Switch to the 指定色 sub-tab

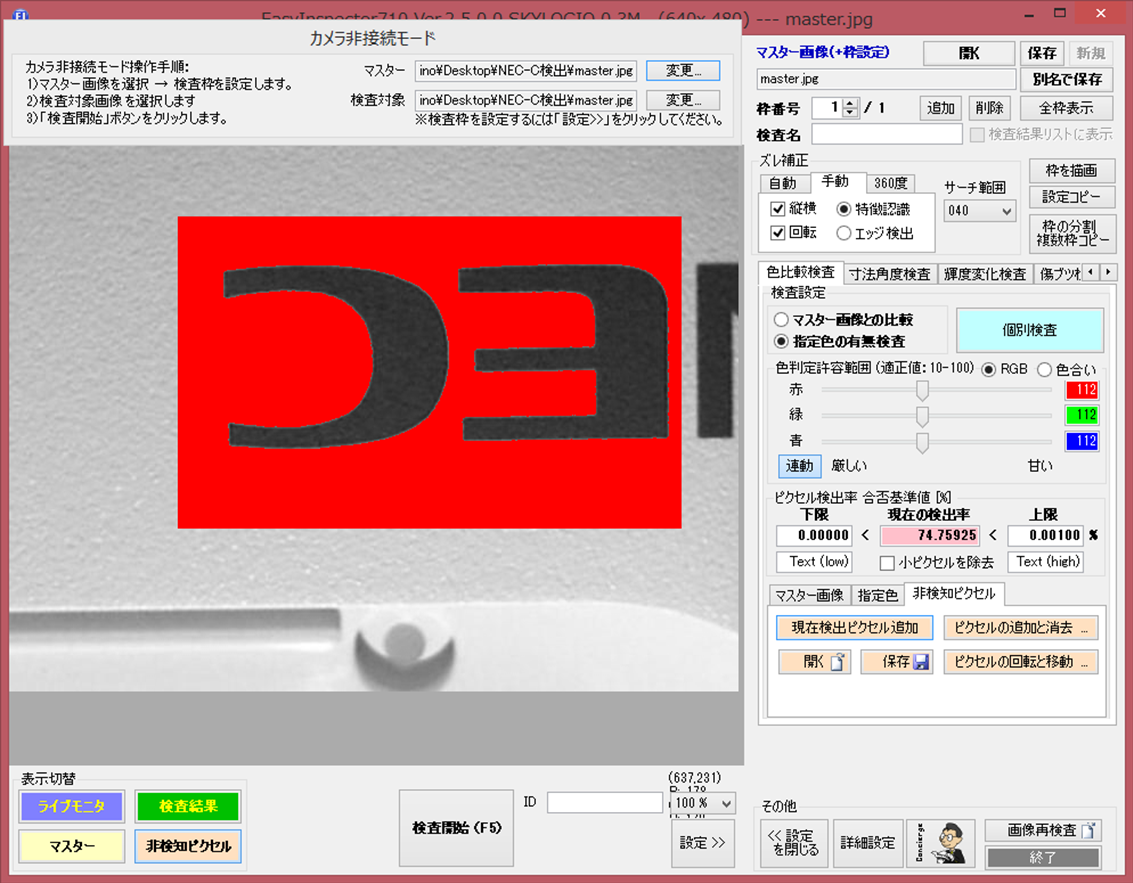[877, 595]
